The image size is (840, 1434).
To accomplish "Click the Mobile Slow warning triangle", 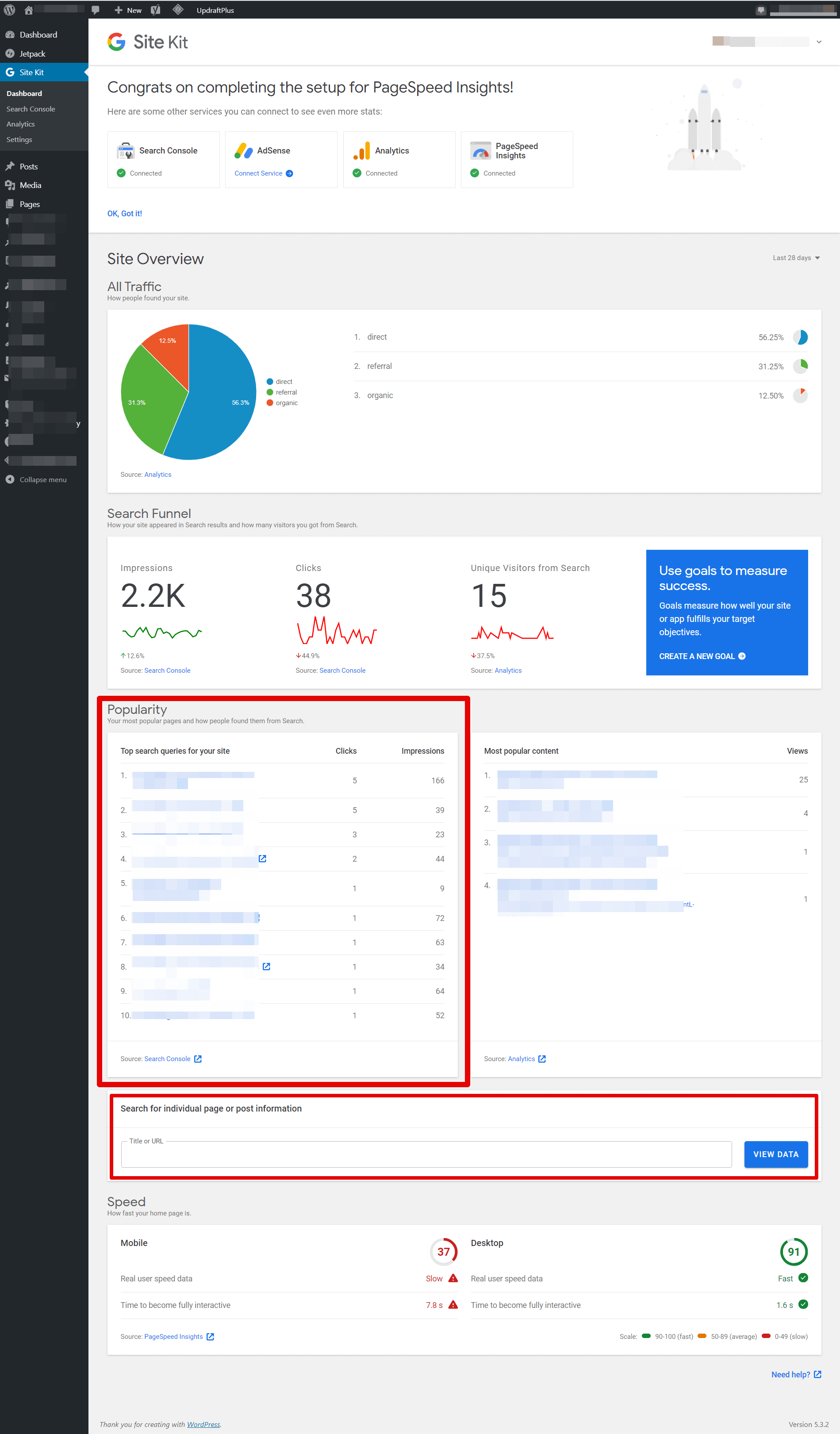I will (x=453, y=1278).
